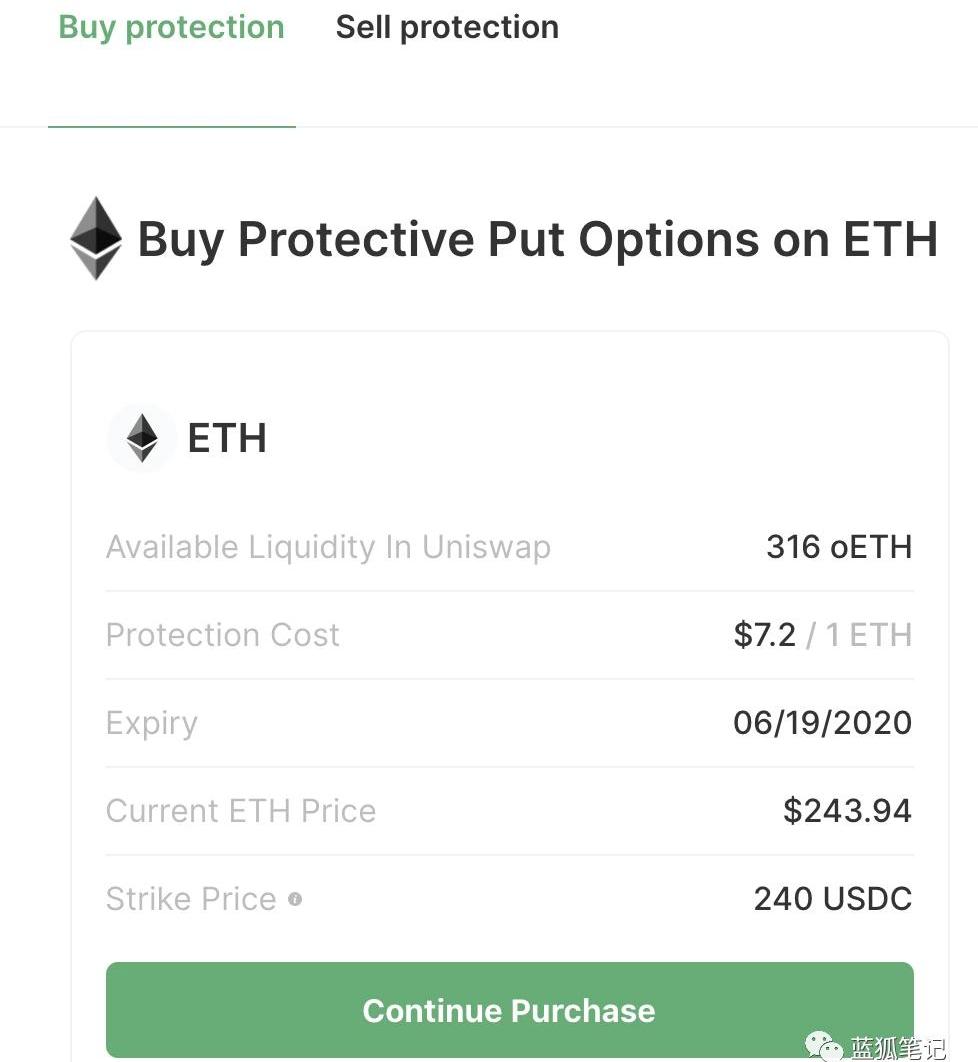
Task: Click the "/ 1 ETH" unit text
Action: coord(860,635)
